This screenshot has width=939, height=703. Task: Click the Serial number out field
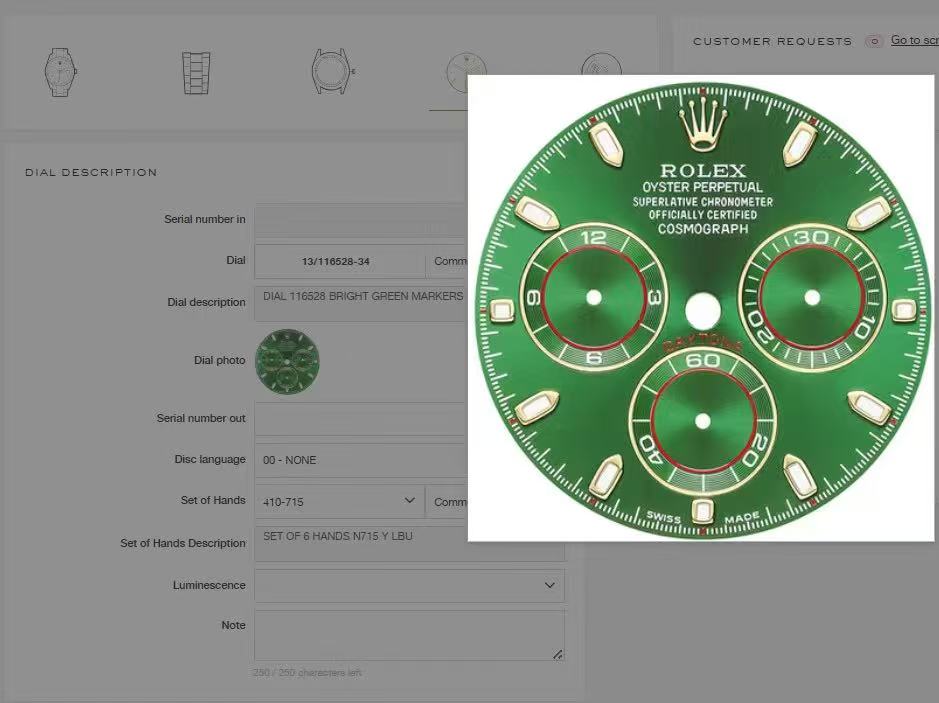(x=360, y=419)
